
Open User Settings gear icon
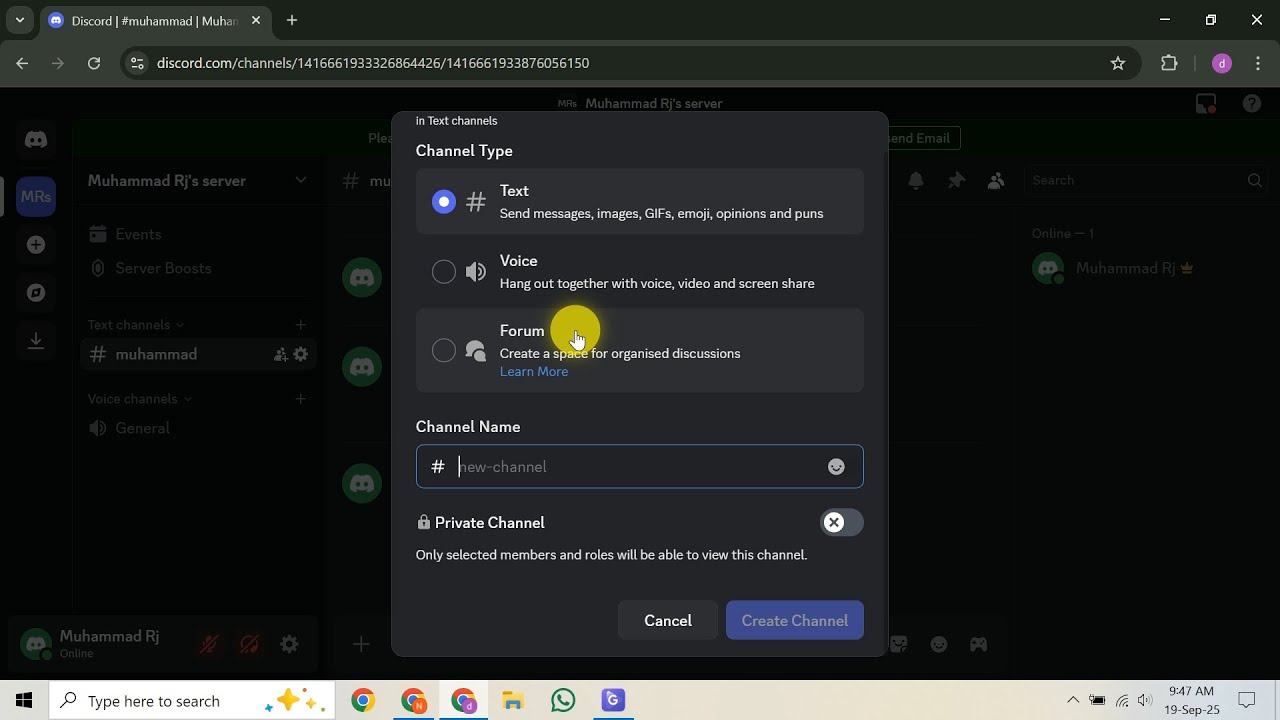[x=289, y=645]
